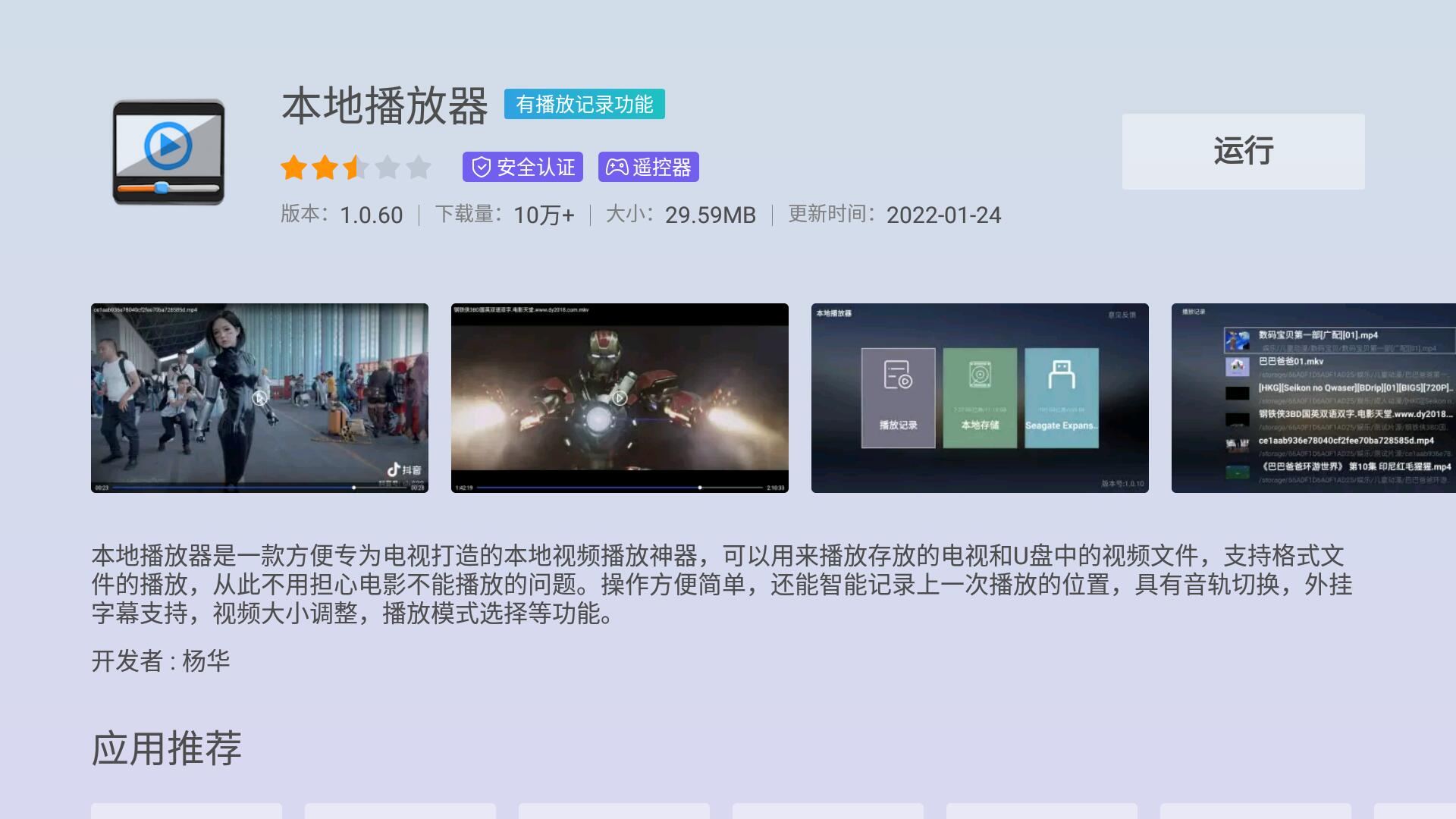Click the 遥控器 remote control badge
The height and width of the screenshot is (819, 1456).
click(648, 167)
